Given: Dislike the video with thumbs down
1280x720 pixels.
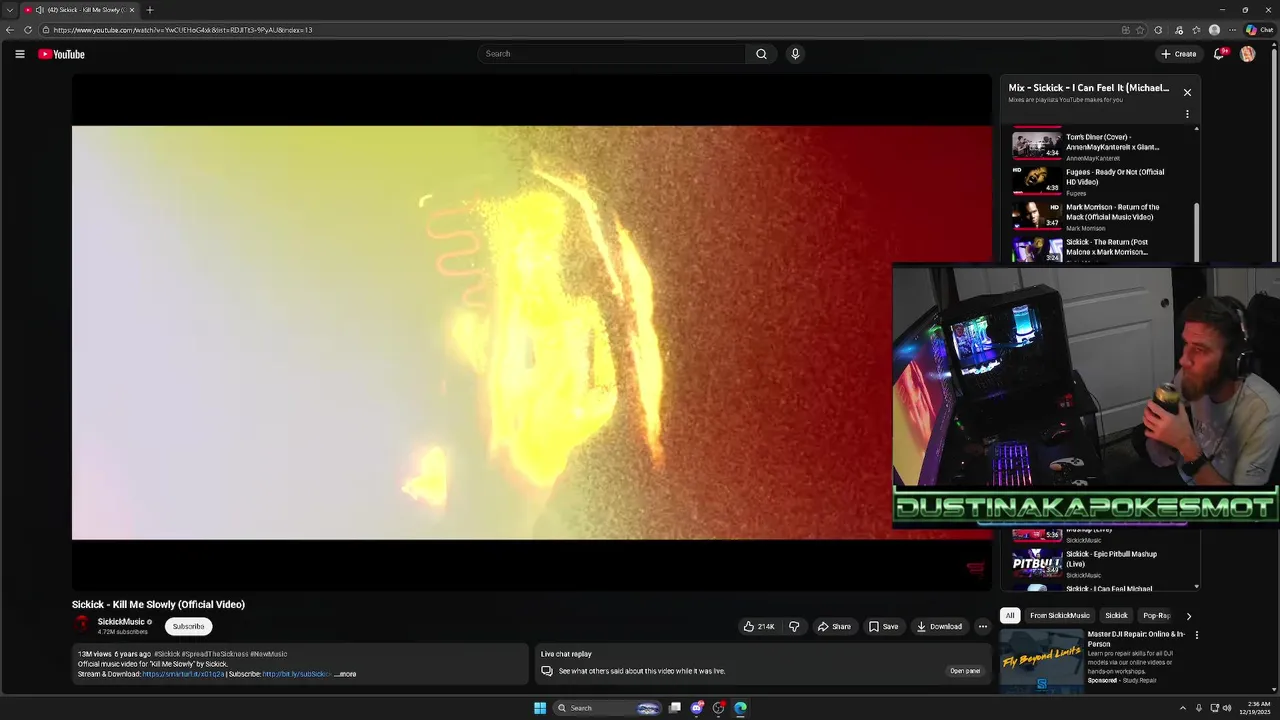Looking at the screenshot, I should [x=794, y=627].
